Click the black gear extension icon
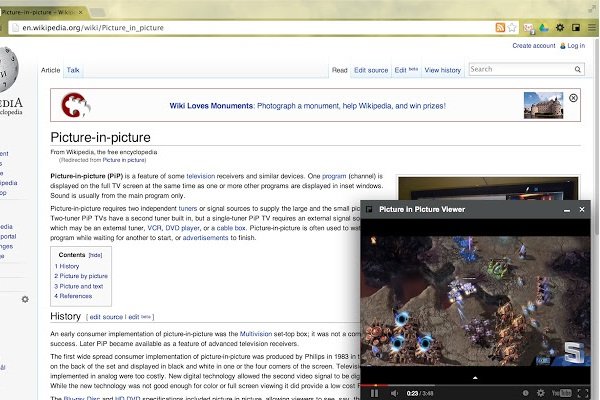The image size is (600, 400). [x=560, y=28]
